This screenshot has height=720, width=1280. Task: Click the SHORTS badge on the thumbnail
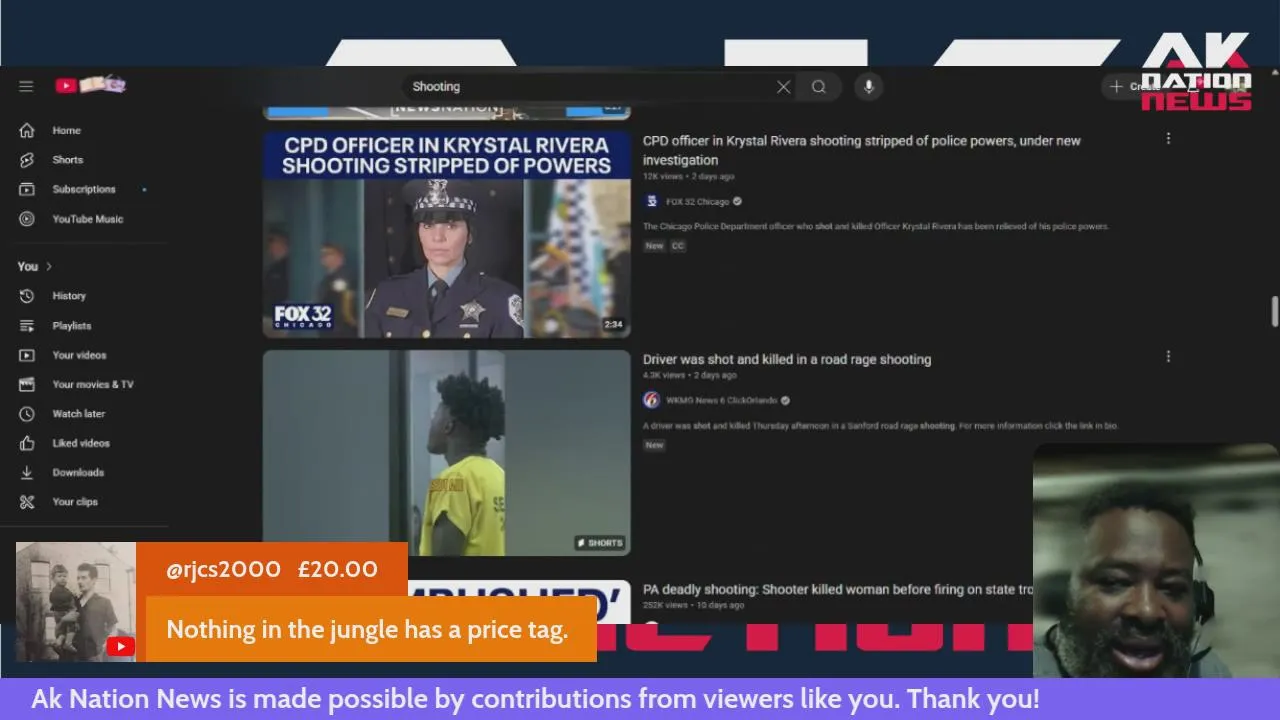(600, 543)
